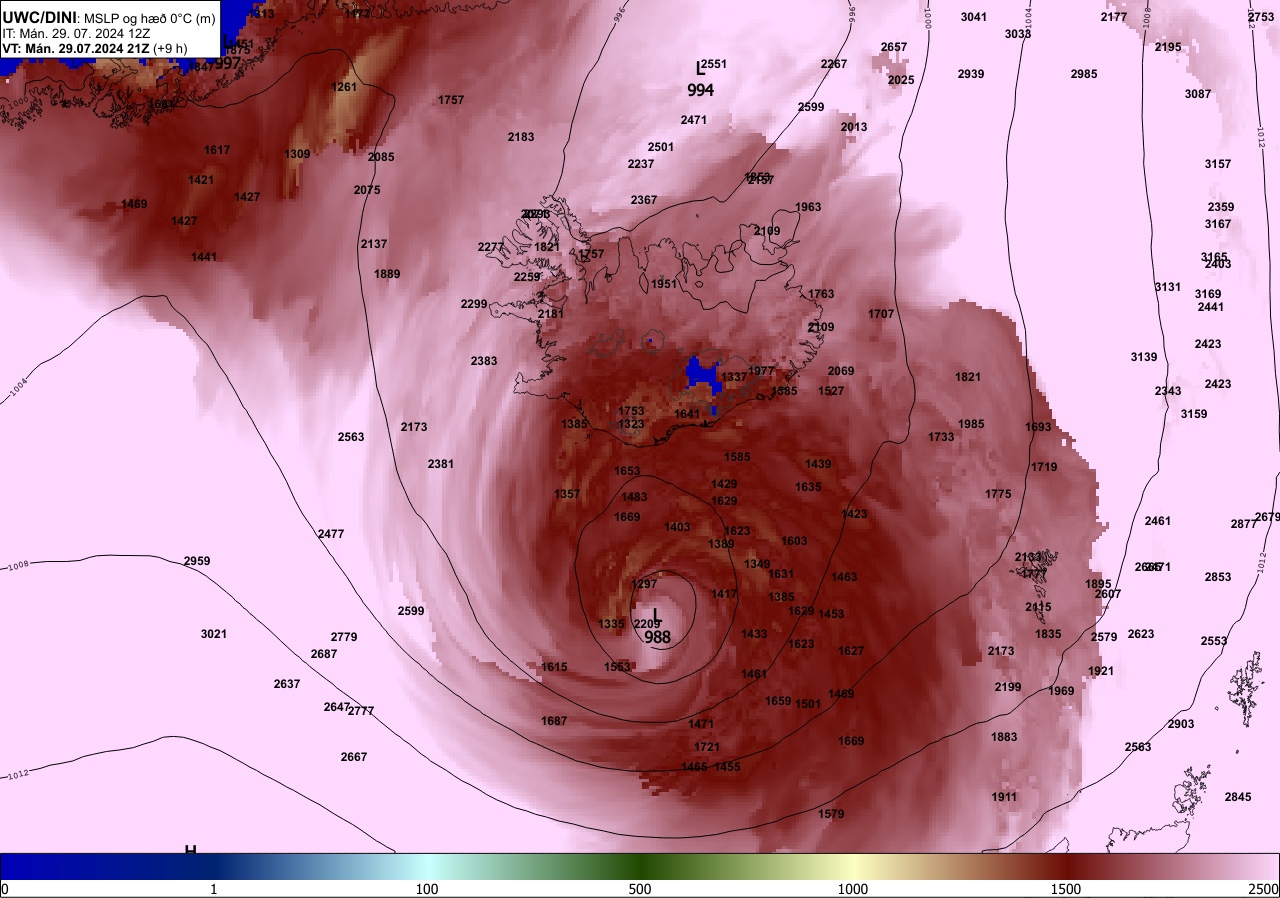The height and width of the screenshot is (898, 1280).
Task: Click the height value 1617
Action: [217, 150]
